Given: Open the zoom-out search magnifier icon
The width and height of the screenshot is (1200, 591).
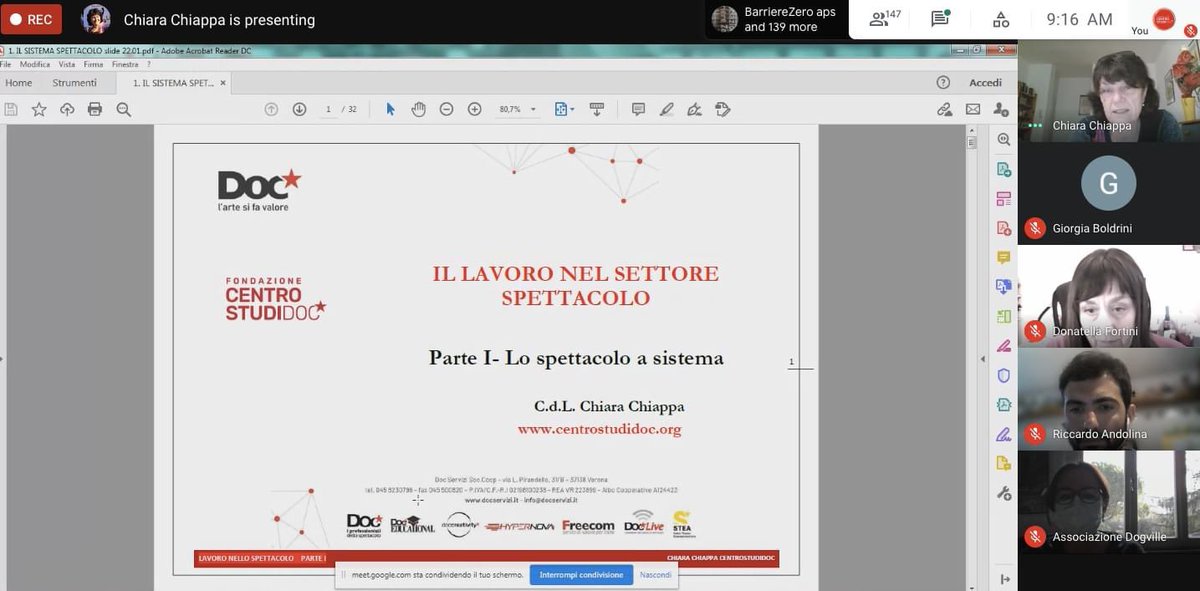Looking at the screenshot, I should (123, 109).
